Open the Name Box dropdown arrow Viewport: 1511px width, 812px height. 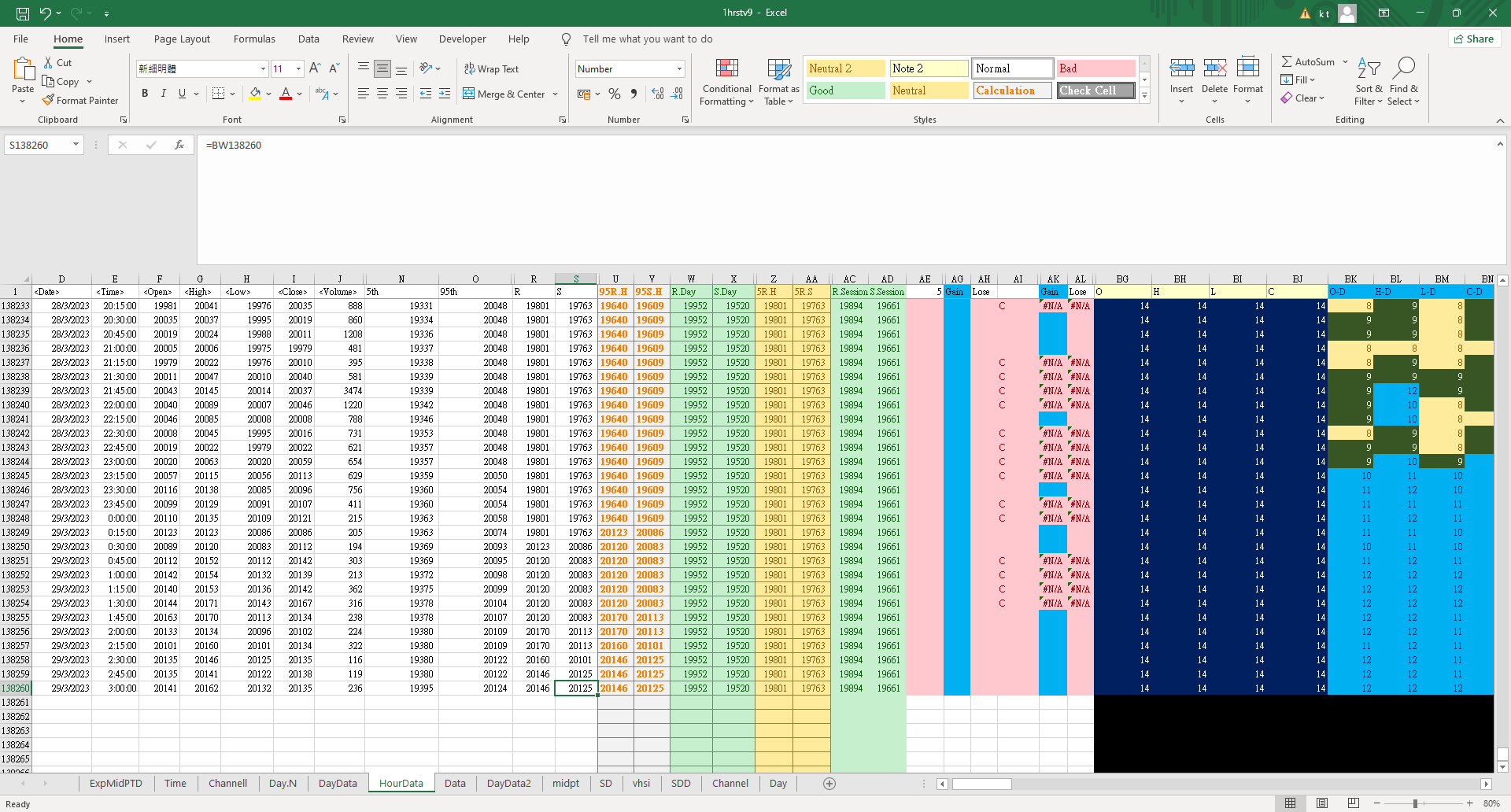click(76, 145)
